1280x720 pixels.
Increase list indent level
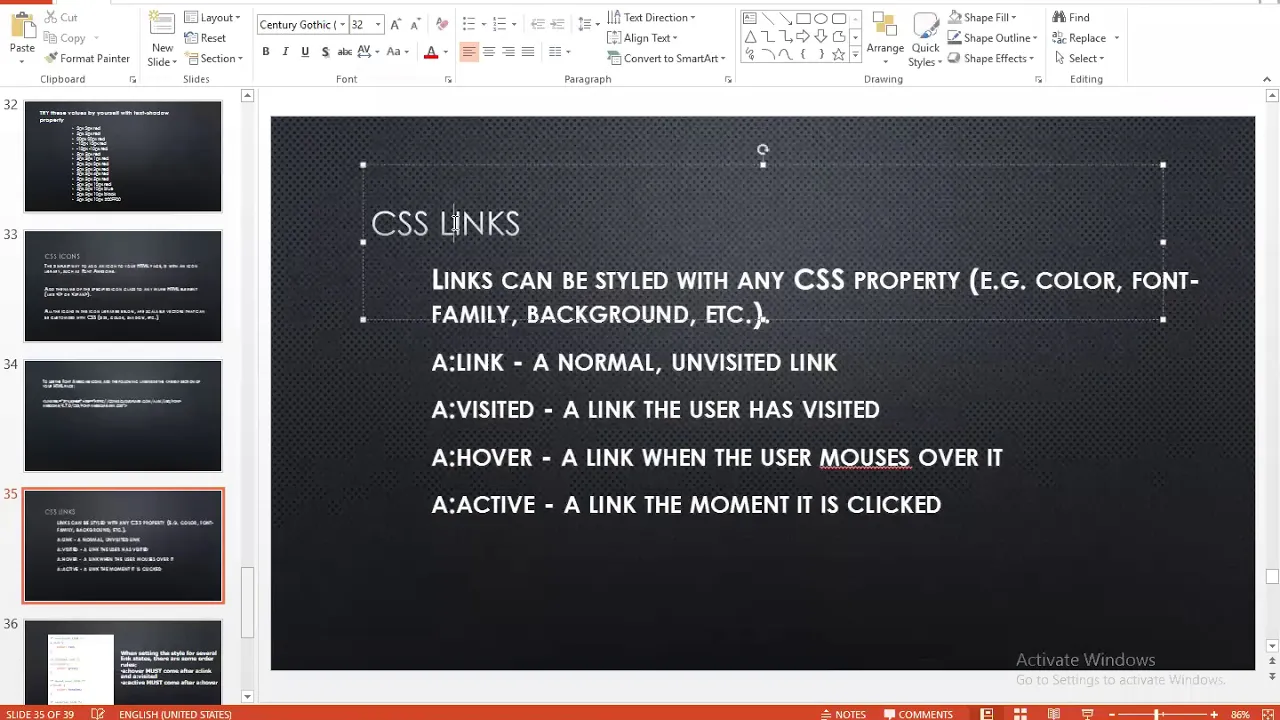click(x=560, y=24)
